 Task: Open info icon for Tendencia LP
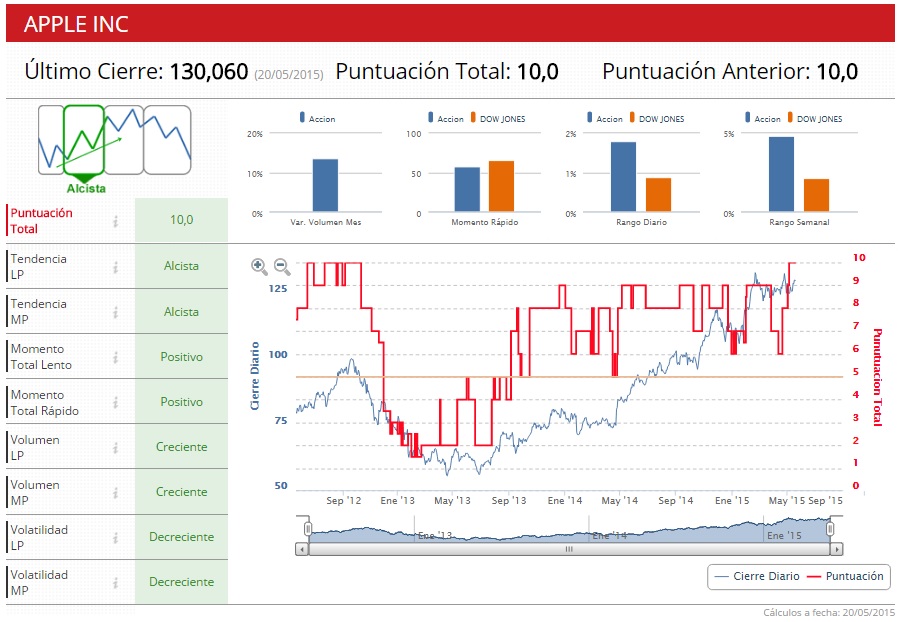(115, 267)
